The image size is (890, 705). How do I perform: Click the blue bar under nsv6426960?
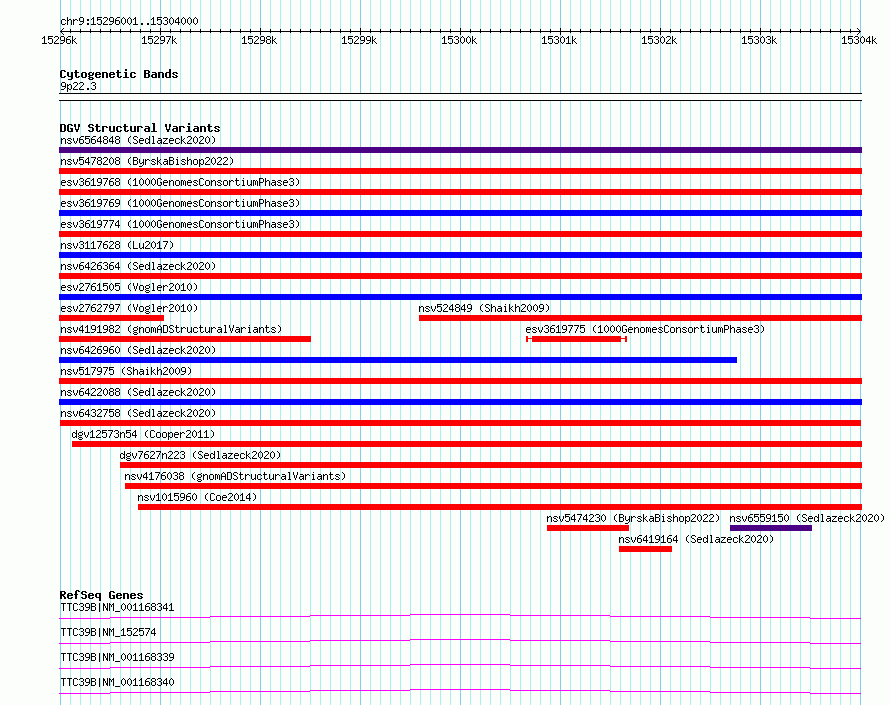398,360
